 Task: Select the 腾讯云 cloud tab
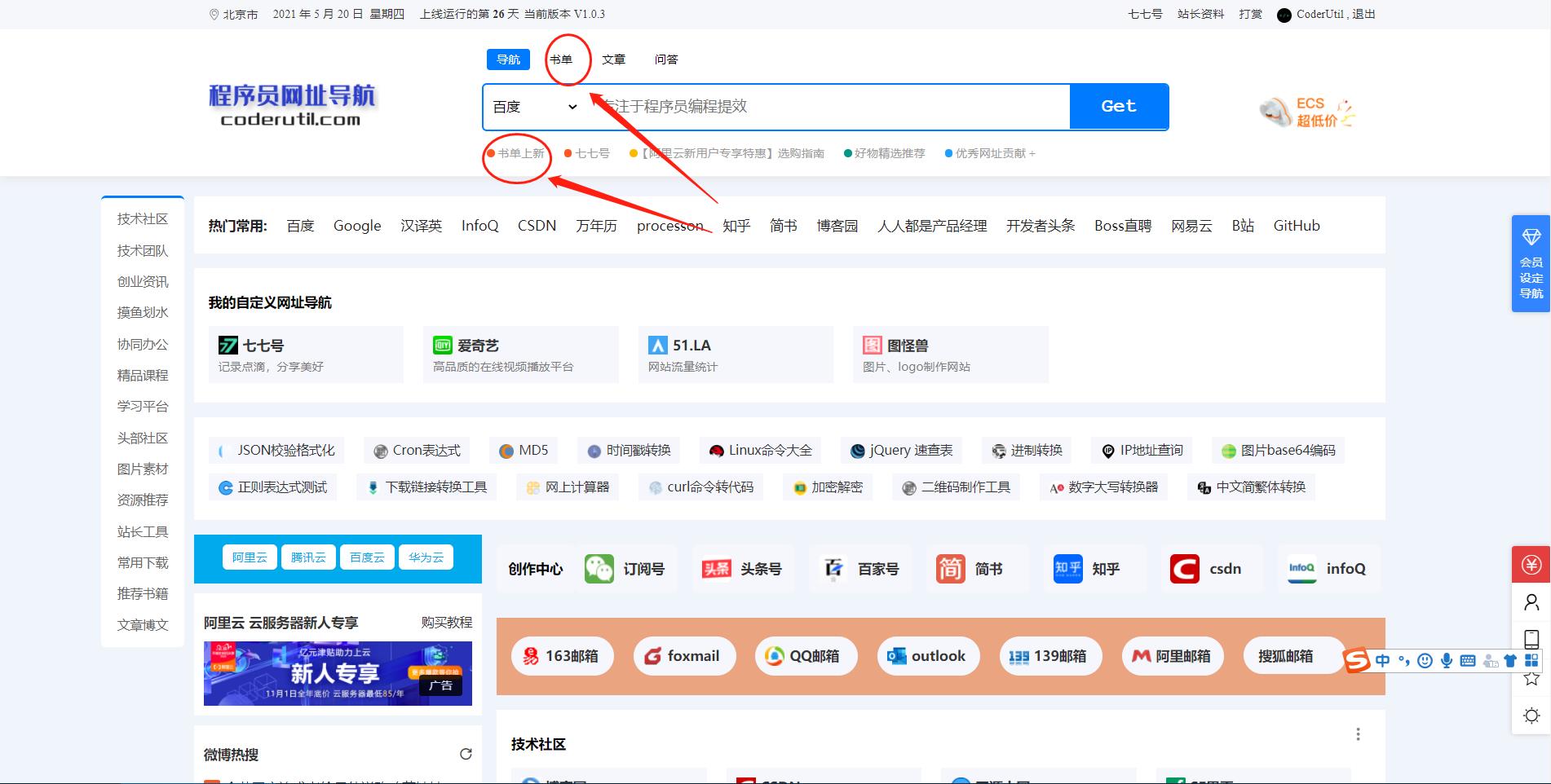(308, 557)
